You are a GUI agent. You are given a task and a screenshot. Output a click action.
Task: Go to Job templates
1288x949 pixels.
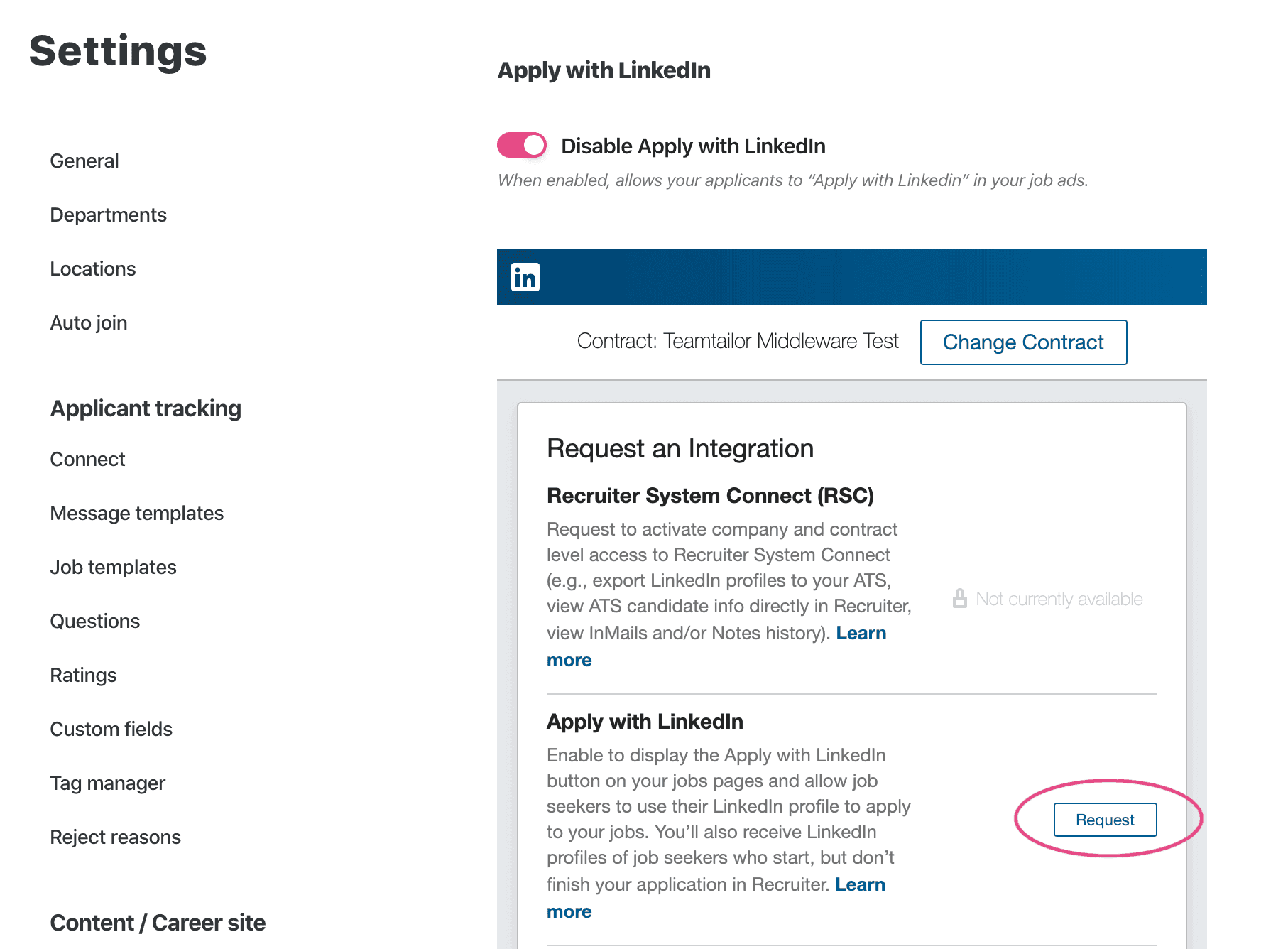pos(114,568)
